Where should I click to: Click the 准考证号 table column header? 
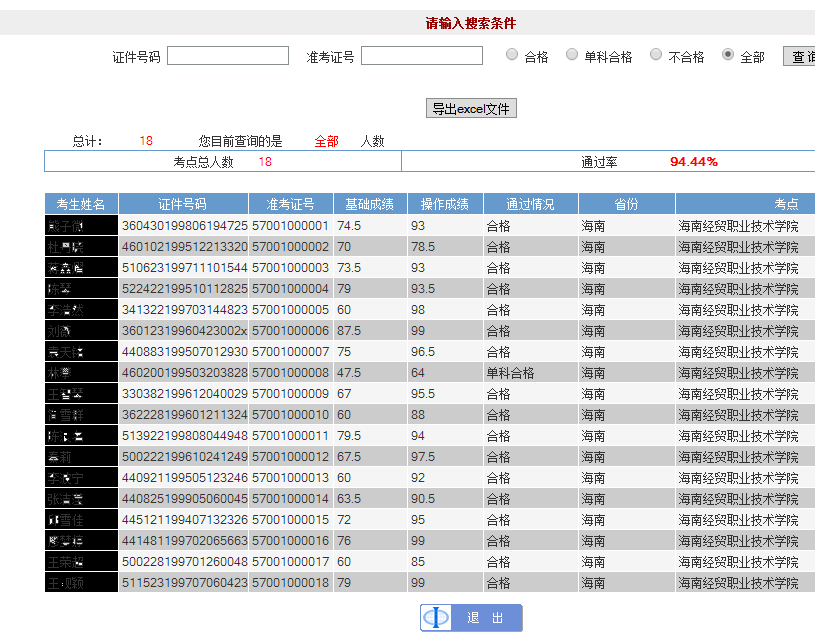tap(290, 204)
